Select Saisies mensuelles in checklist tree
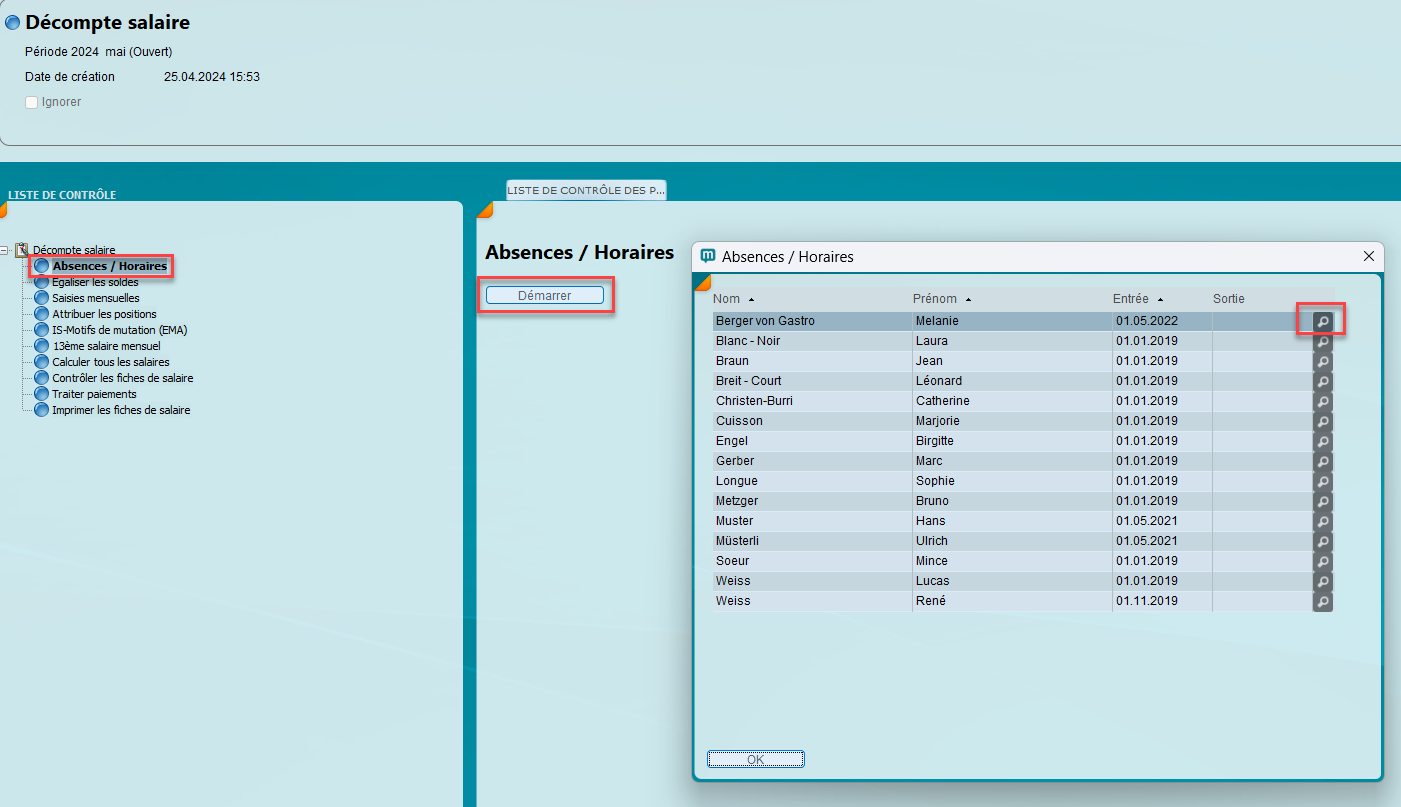This screenshot has height=807, width=1401. [95, 298]
